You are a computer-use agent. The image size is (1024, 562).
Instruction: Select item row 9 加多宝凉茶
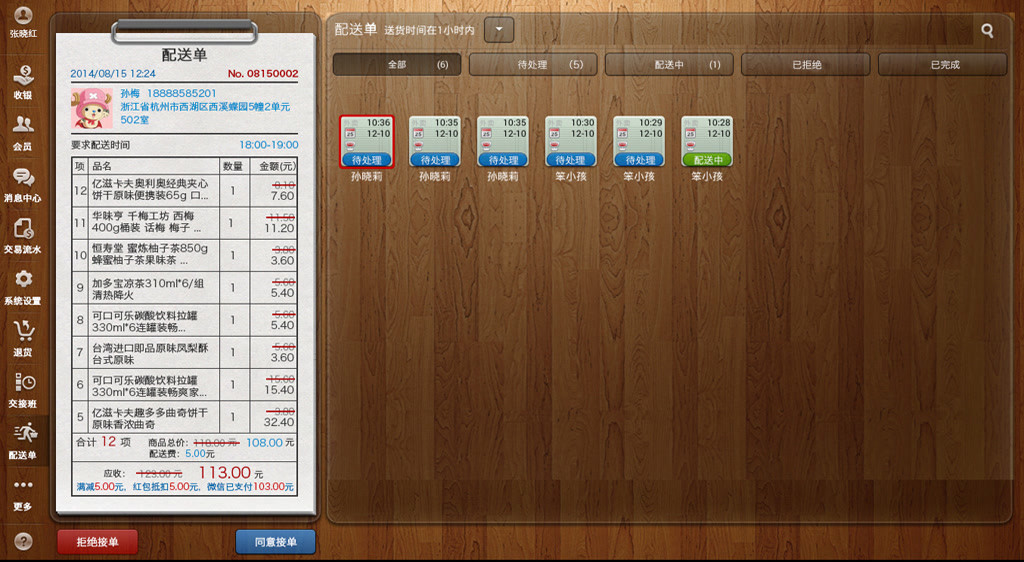coord(185,287)
